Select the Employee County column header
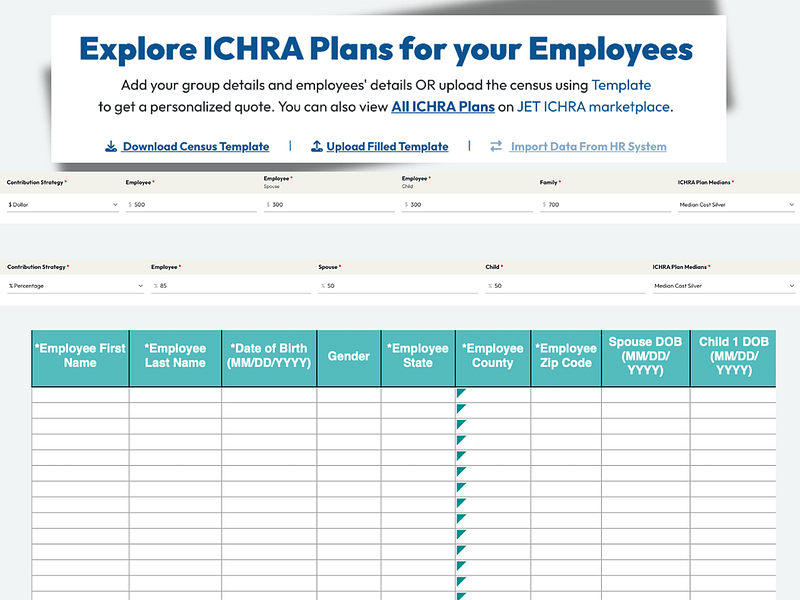The image size is (800, 600). point(492,356)
